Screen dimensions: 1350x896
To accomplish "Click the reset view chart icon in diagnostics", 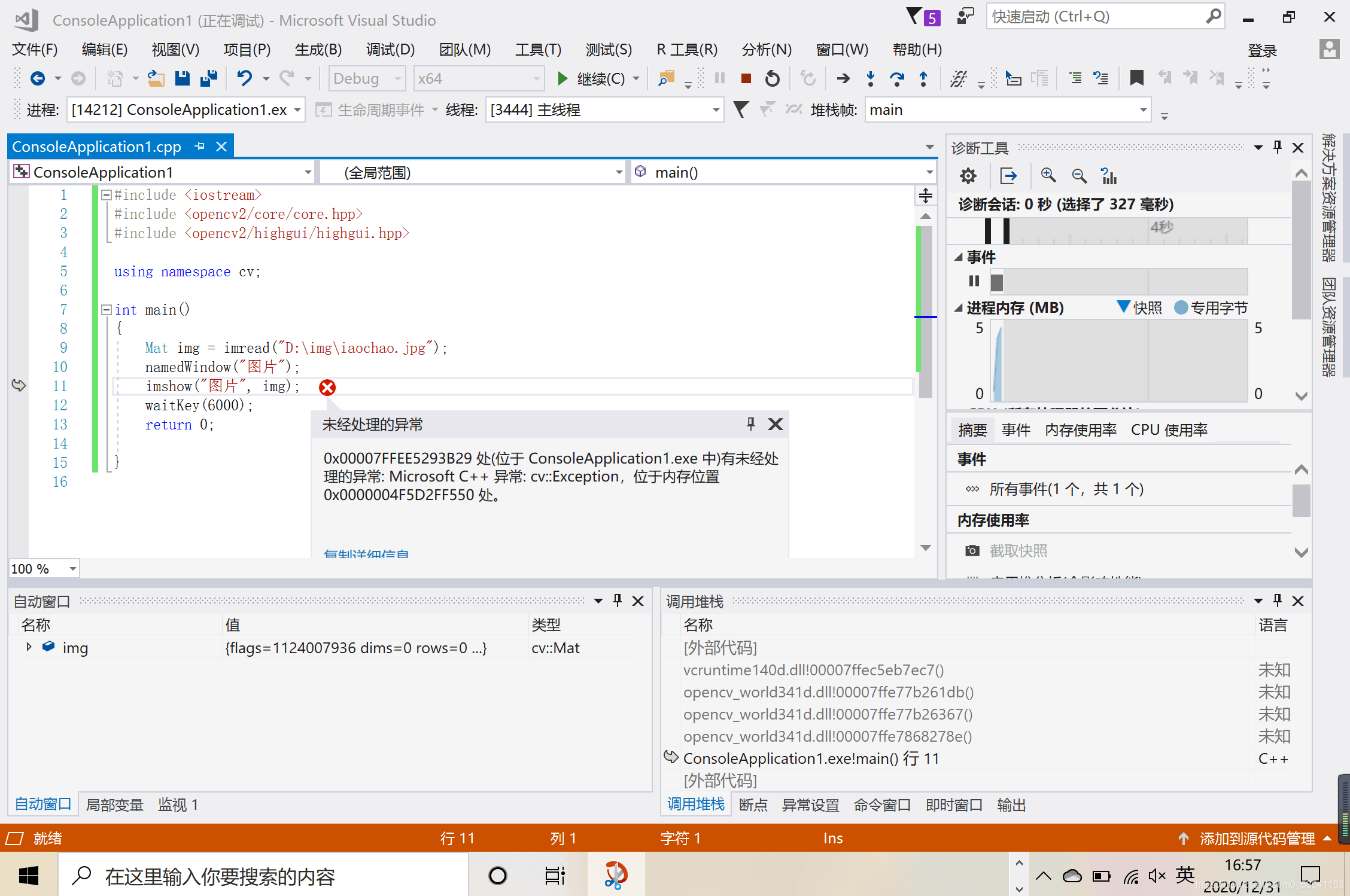I will pyautogui.click(x=1109, y=176).
